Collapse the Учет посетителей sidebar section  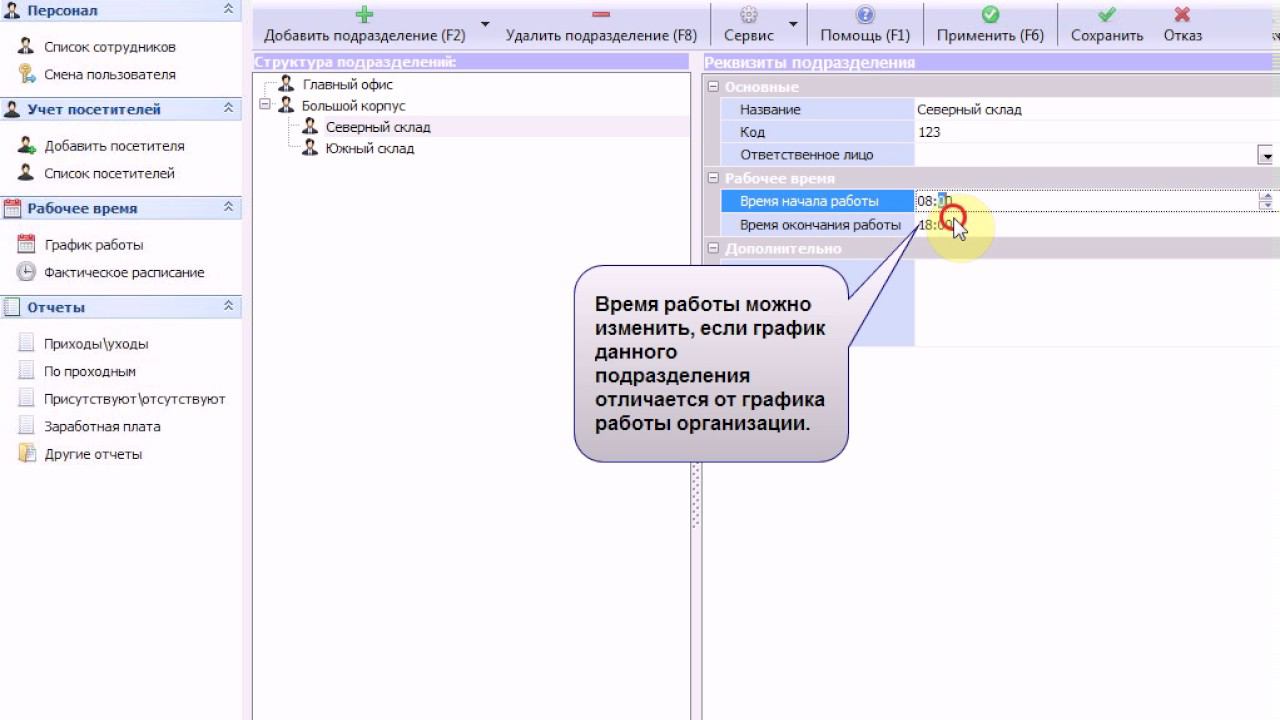pyautogui.click(x=228, y=109)
